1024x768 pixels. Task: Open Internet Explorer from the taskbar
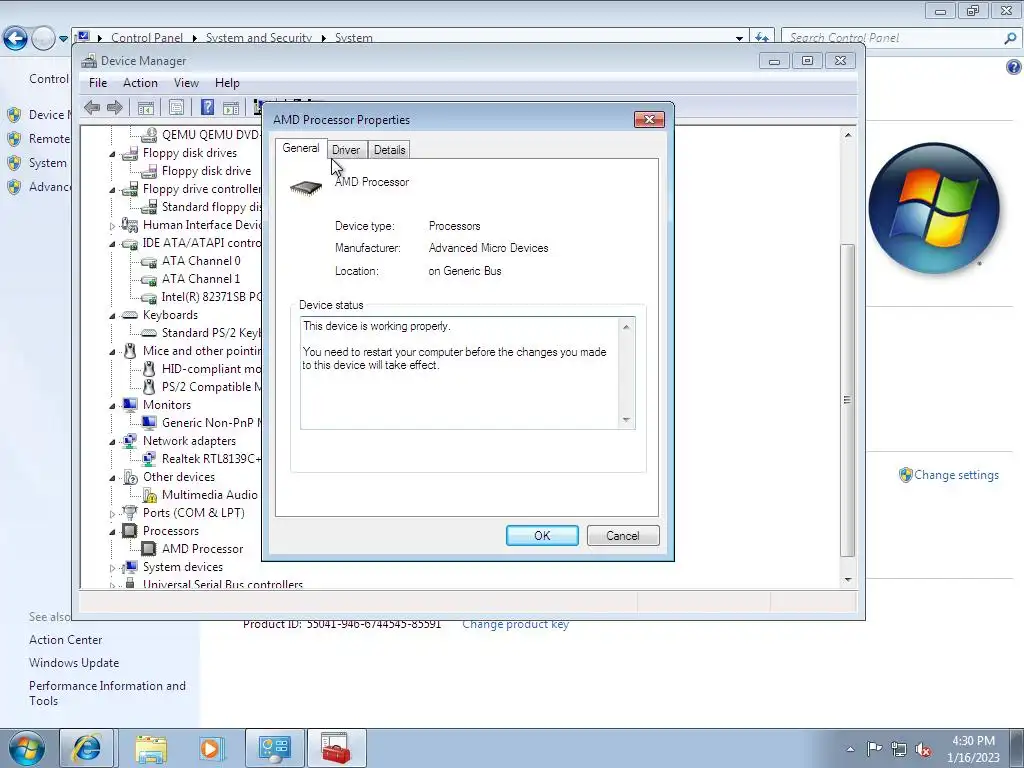(87, 748)
